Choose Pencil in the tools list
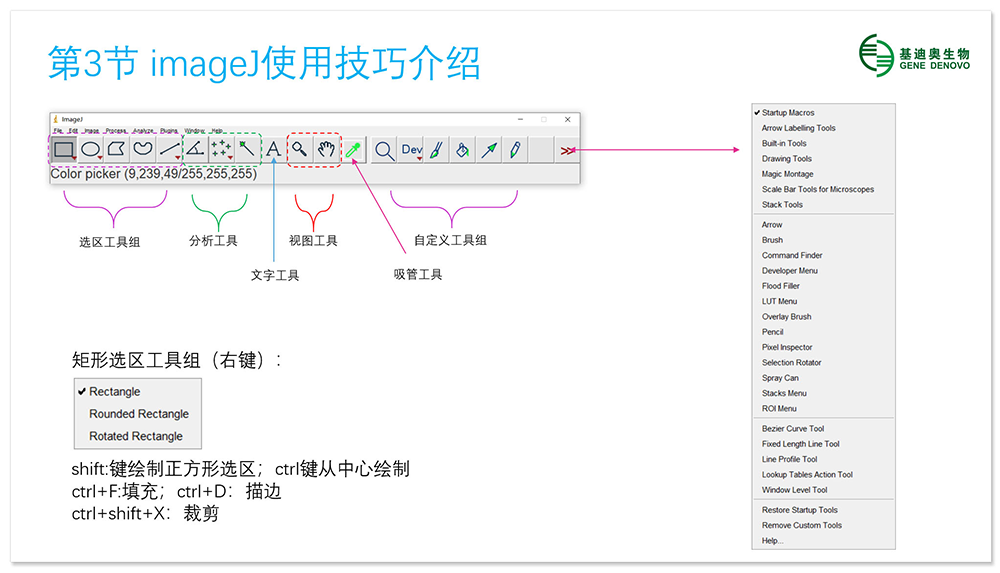Viewport: 1000px width, 573px height. pyautogui.click(x=823, y=332)
